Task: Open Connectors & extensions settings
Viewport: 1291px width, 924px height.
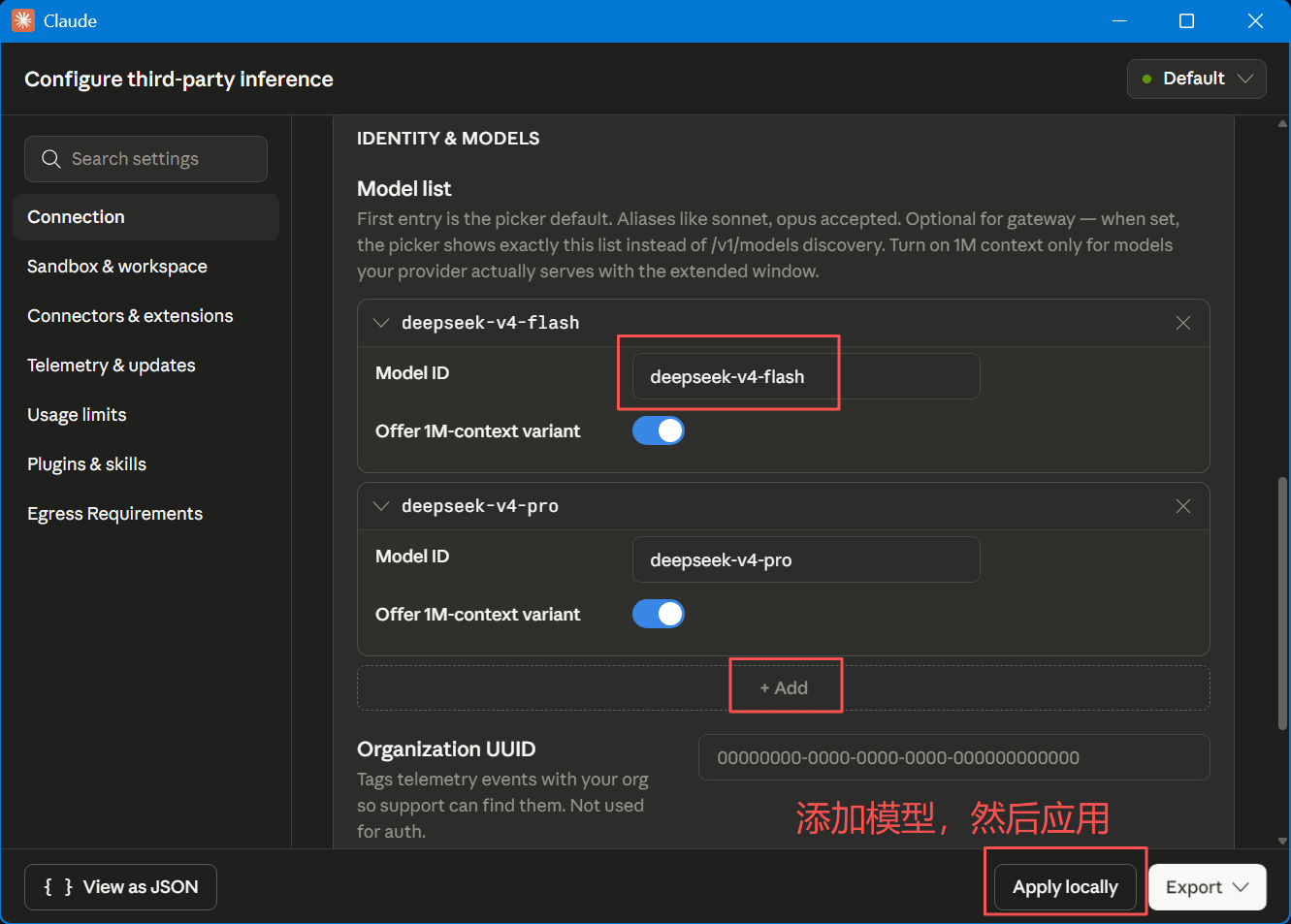Action: click(x=145, y=316)
